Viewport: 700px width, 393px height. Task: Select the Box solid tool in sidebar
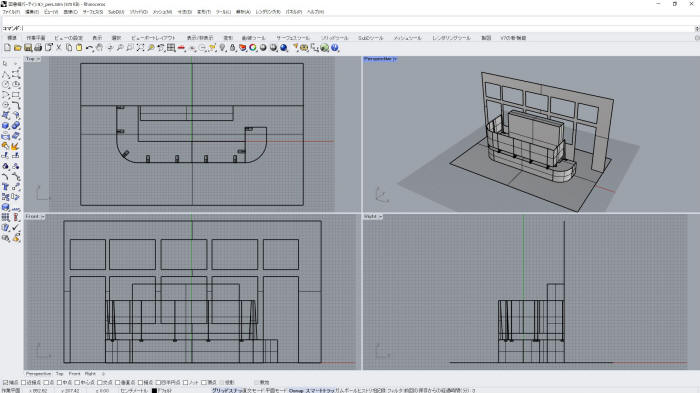coord(6,125)
